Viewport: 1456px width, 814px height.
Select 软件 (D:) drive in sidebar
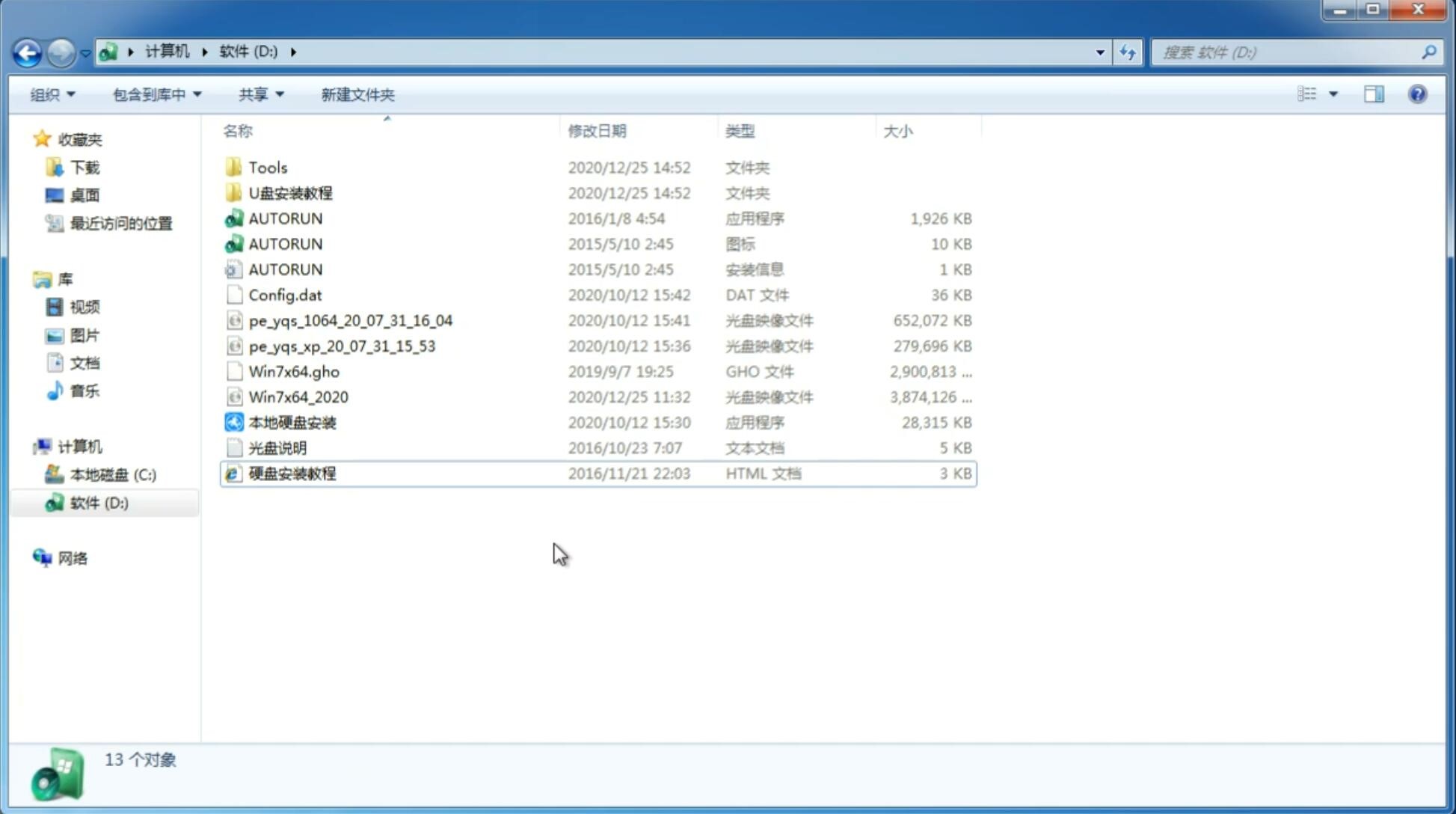coord(99,503)
